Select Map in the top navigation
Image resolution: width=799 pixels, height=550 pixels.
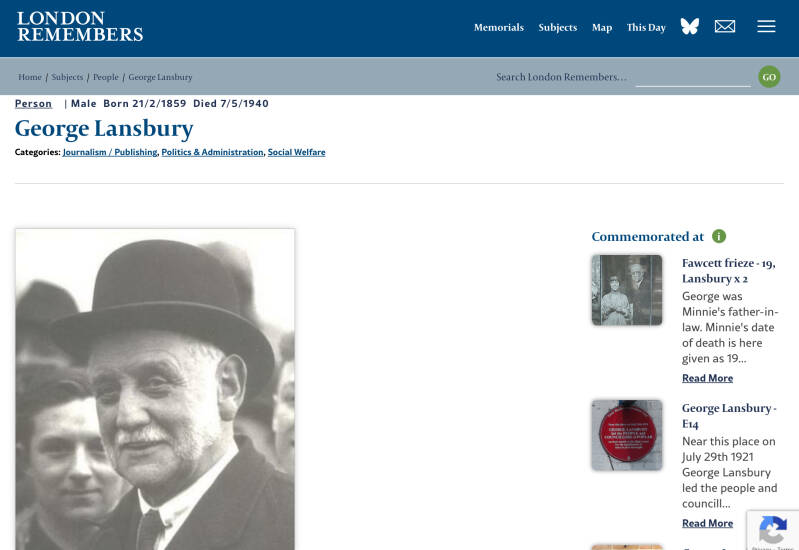click(x=602, y=28)
